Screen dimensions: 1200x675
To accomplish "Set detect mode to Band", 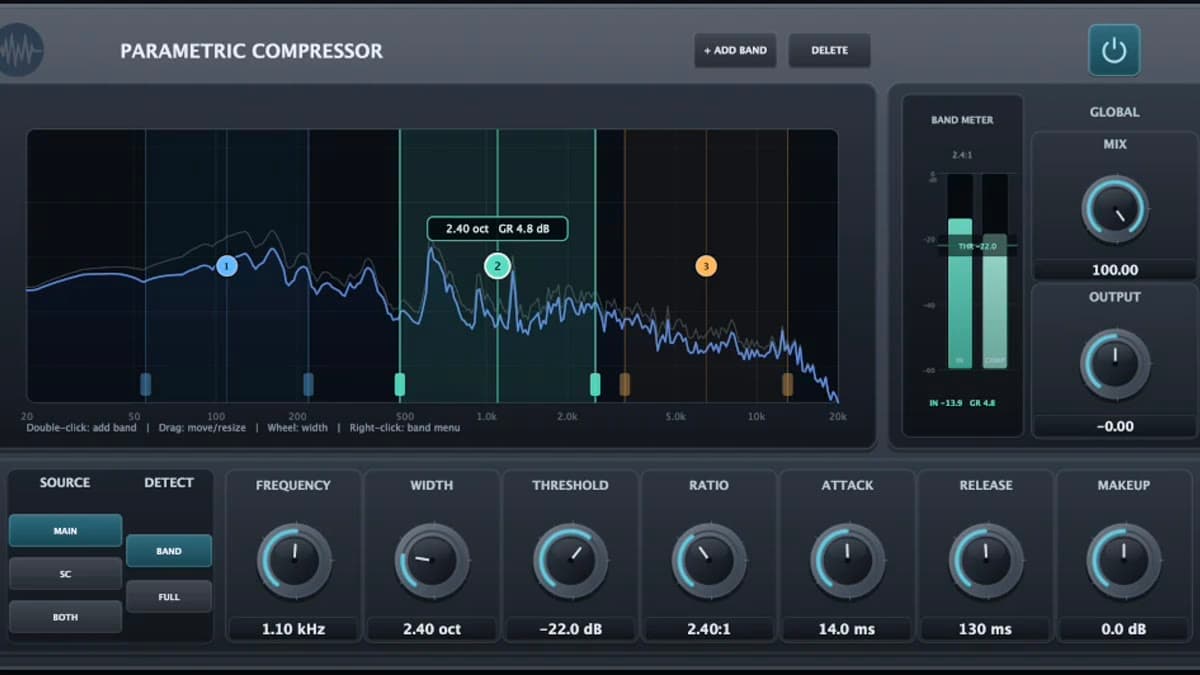I will (169, 551).
